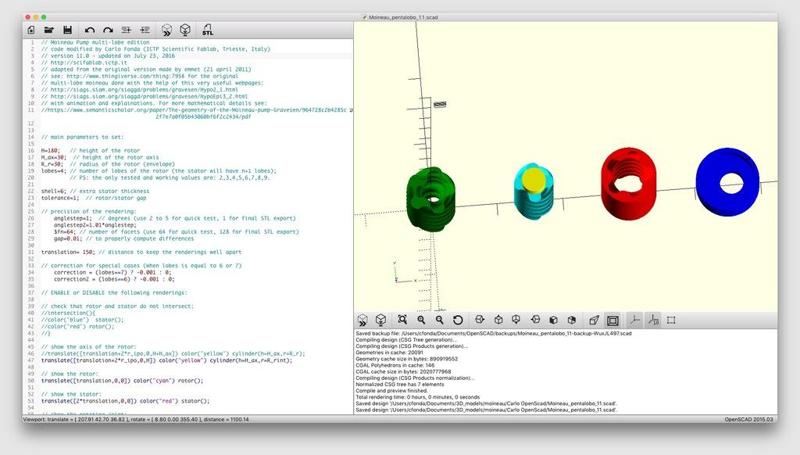
Task: Preview the design from the editor toolbar
Action: point(167,30)
